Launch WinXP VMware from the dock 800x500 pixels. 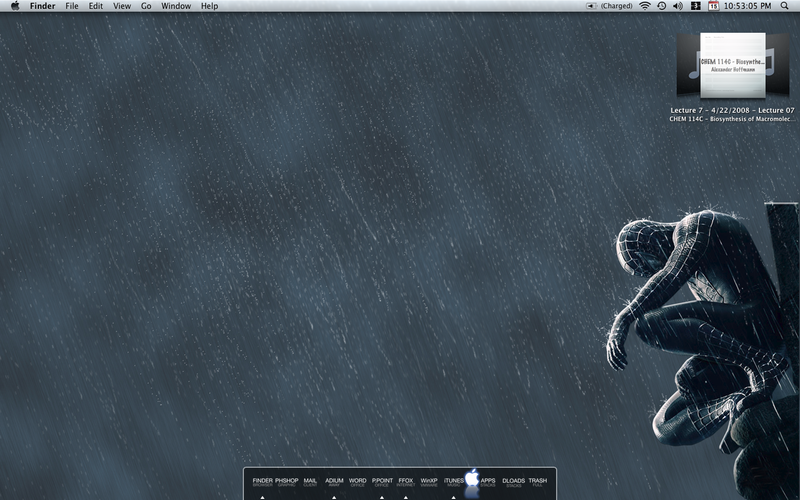(x=429, y=483)
